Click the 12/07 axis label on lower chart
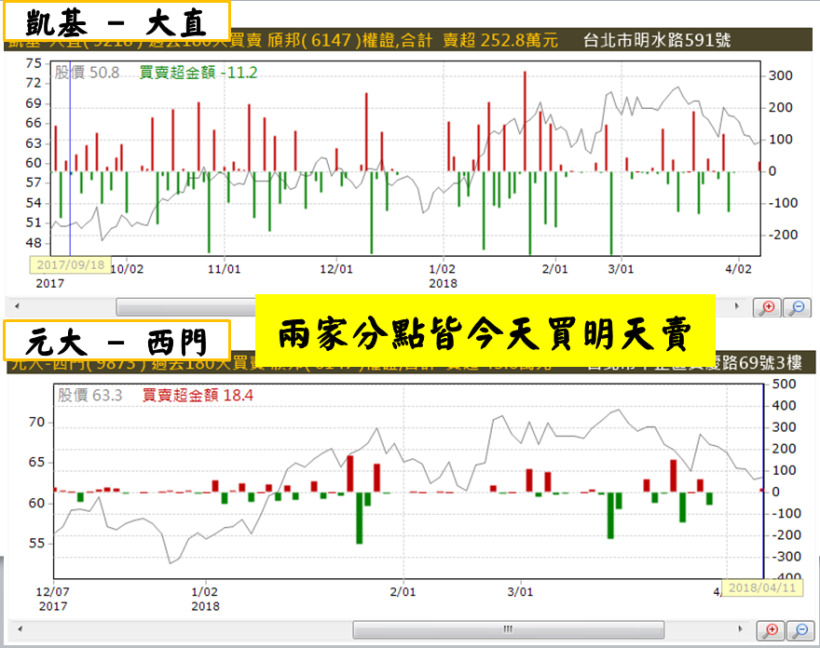 click(52, 592)
